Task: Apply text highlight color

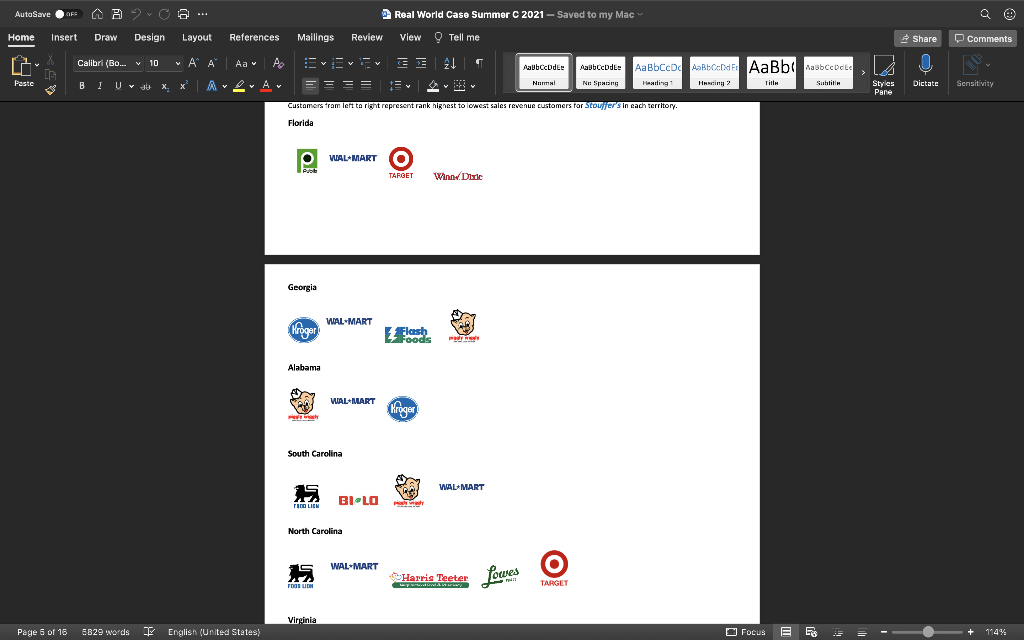Action: pos(240,85)
